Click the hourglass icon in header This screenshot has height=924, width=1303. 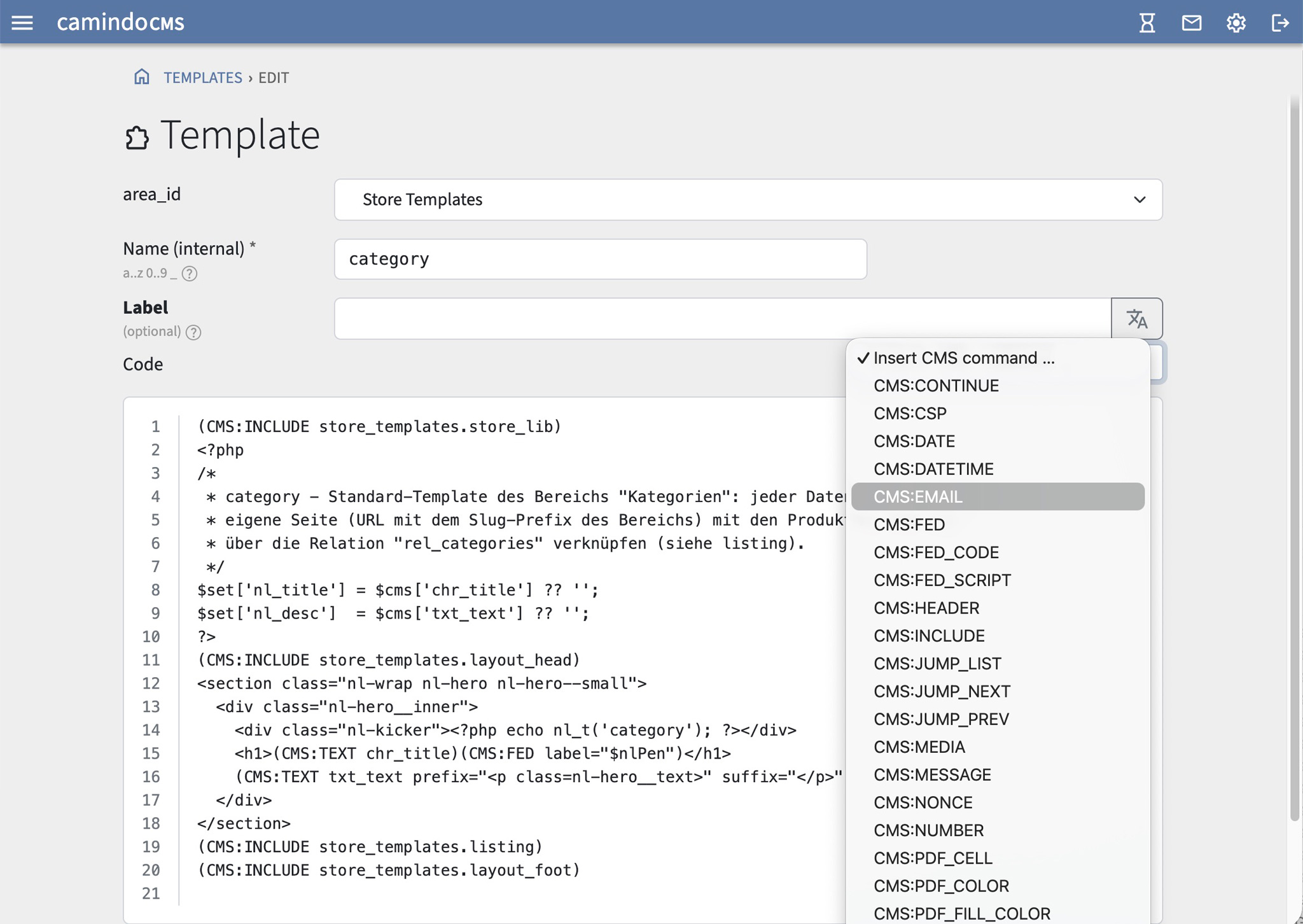[1146, 23]
